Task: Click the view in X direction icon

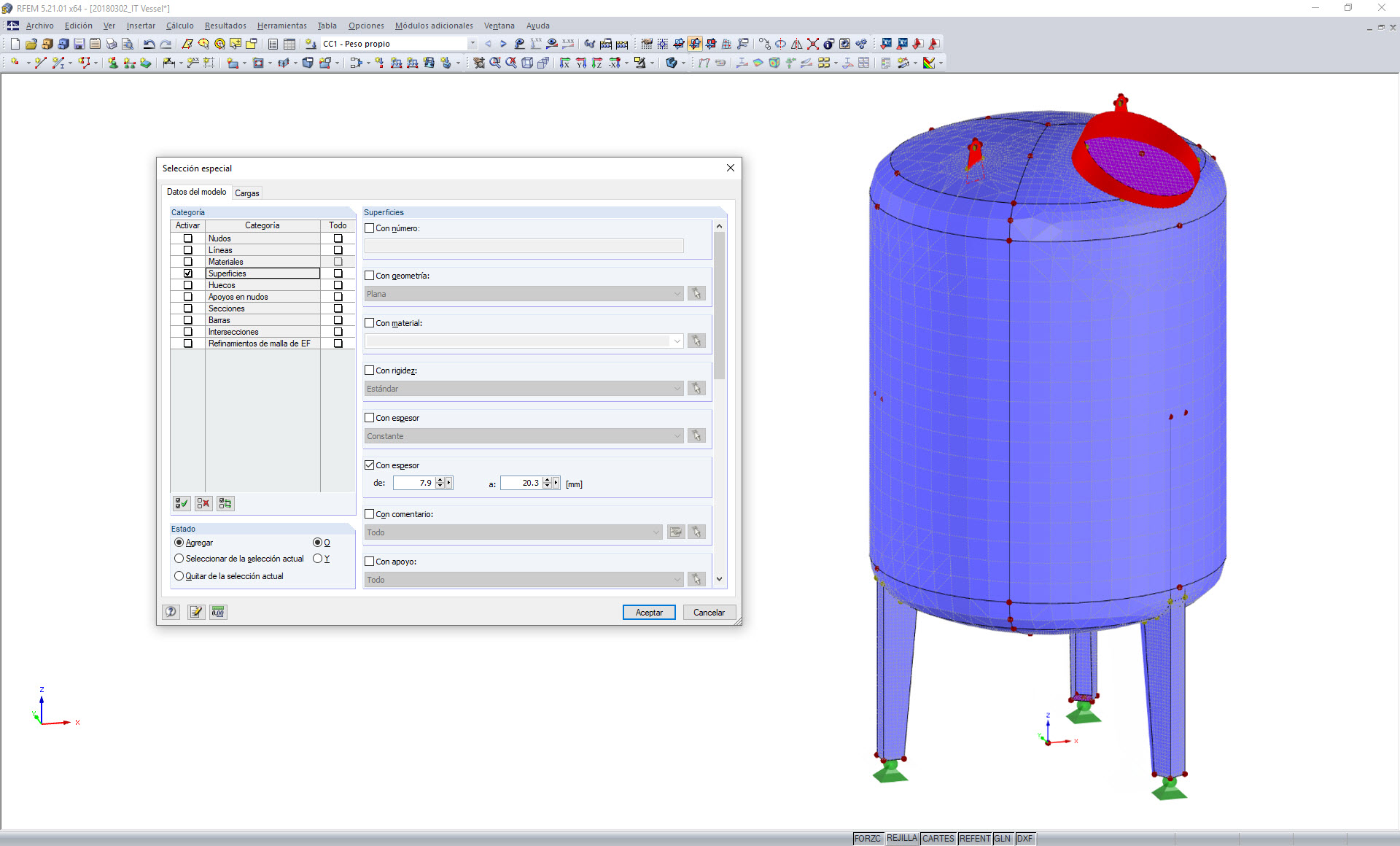Action: coord(565,63)
